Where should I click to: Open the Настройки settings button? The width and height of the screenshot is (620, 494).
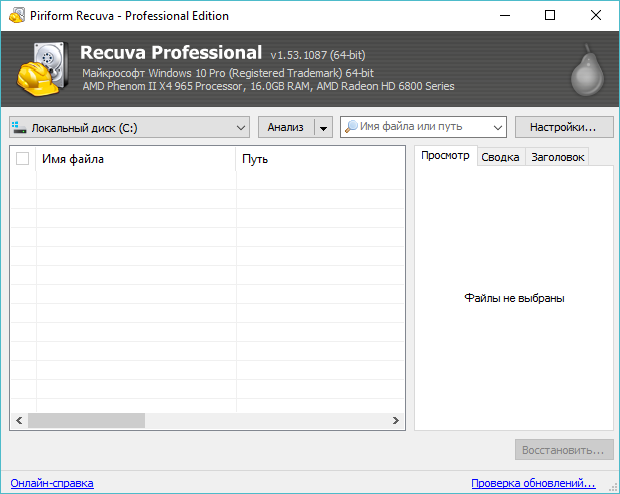coord(563,127)
